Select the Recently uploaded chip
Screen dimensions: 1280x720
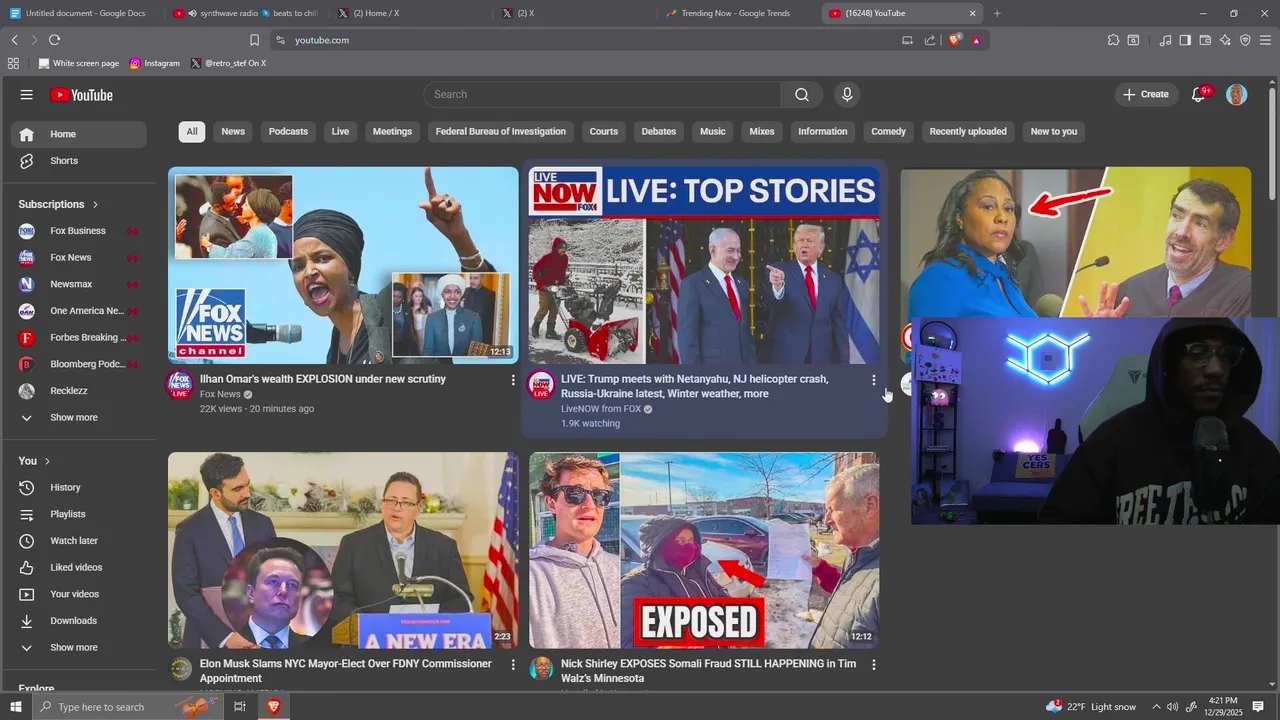(x=968, y=131)
